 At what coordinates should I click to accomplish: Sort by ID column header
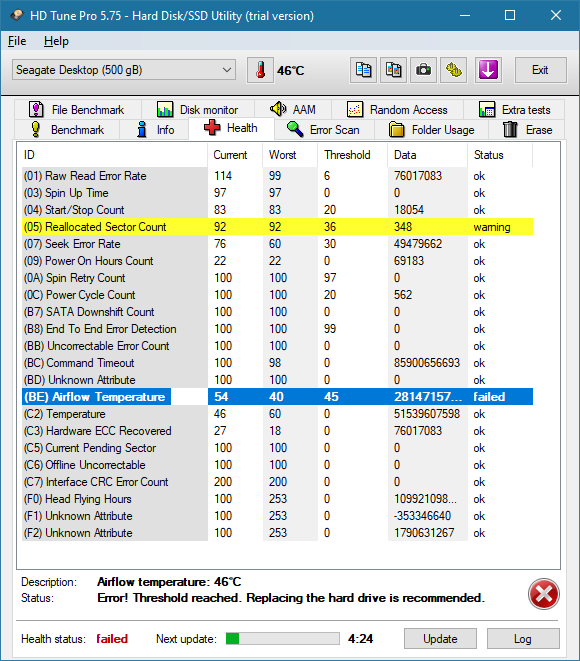point(113,155)
